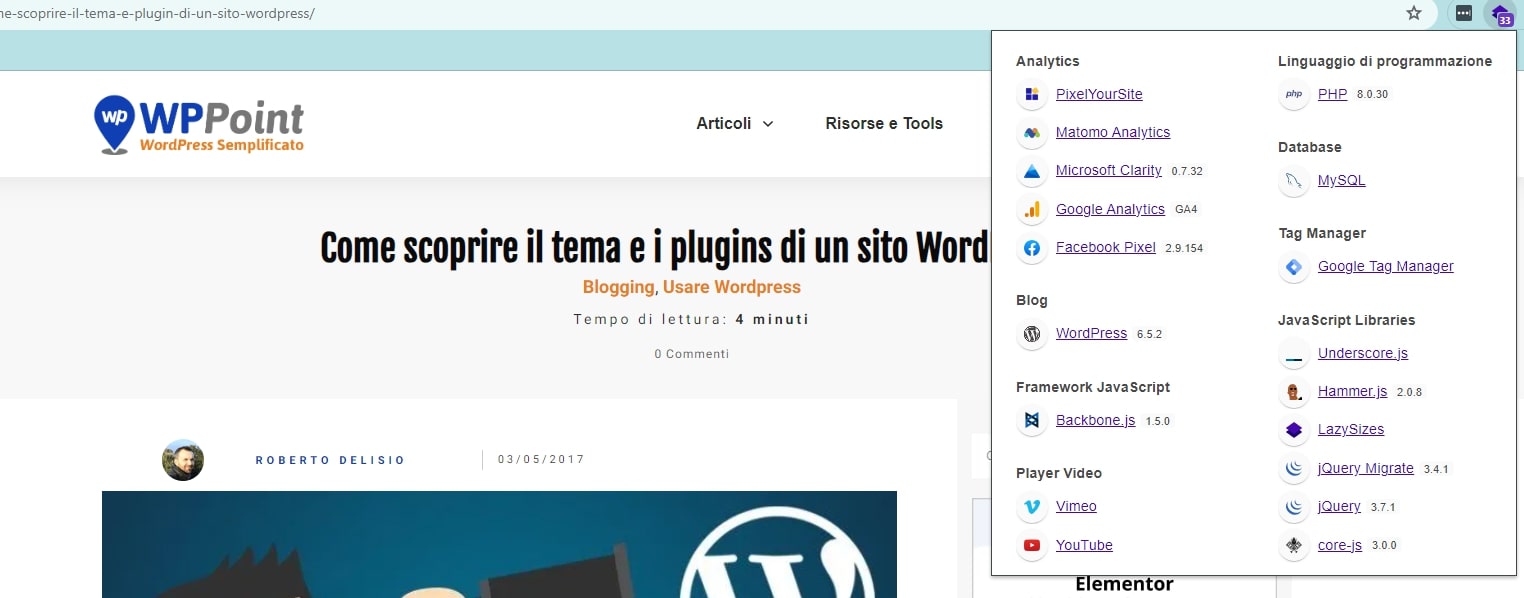
Task: Open the Blogging category link
Action: (x=618, y=287)
